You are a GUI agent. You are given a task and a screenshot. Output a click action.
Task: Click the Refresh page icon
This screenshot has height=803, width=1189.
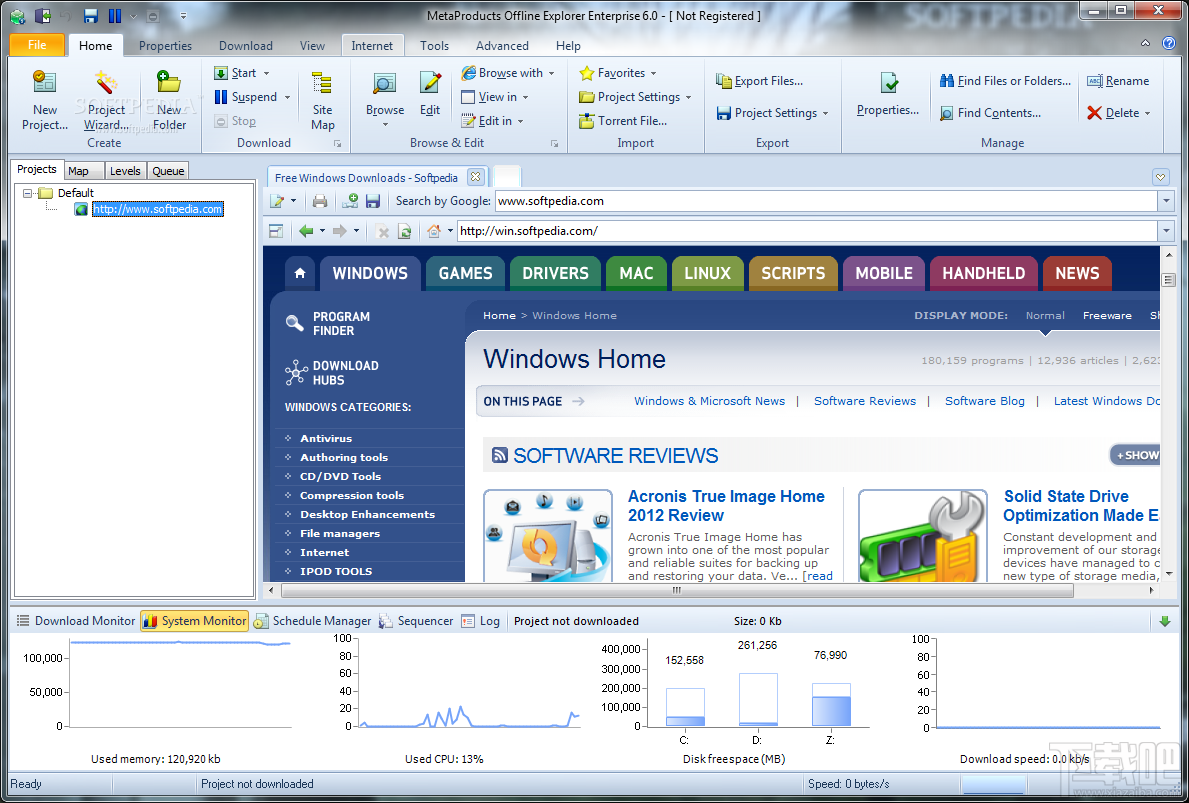[x=405, y=231]
